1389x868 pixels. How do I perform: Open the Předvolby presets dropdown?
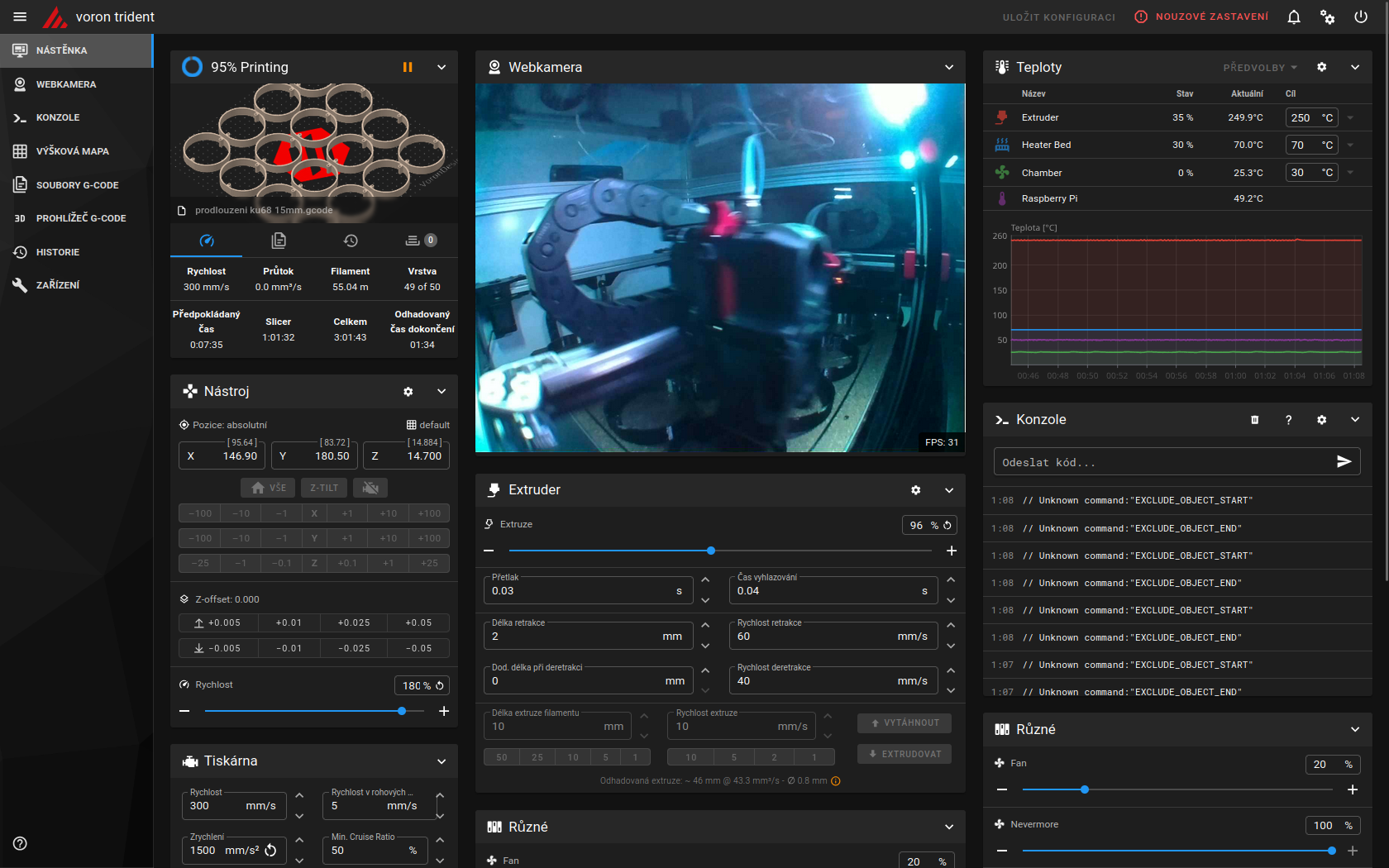1260,68
